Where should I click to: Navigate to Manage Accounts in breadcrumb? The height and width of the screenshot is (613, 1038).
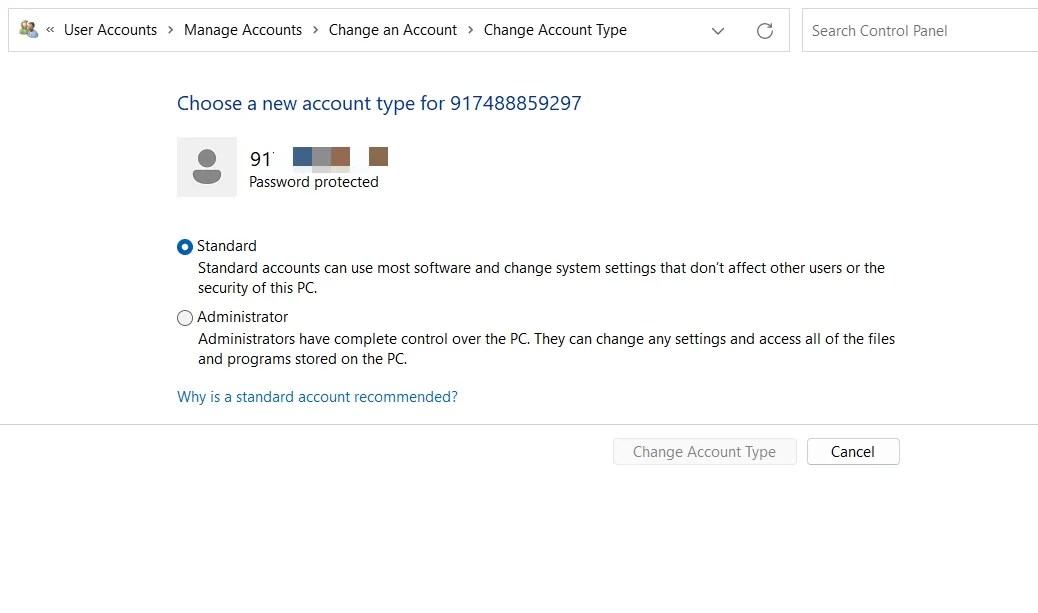click(243, 29)
